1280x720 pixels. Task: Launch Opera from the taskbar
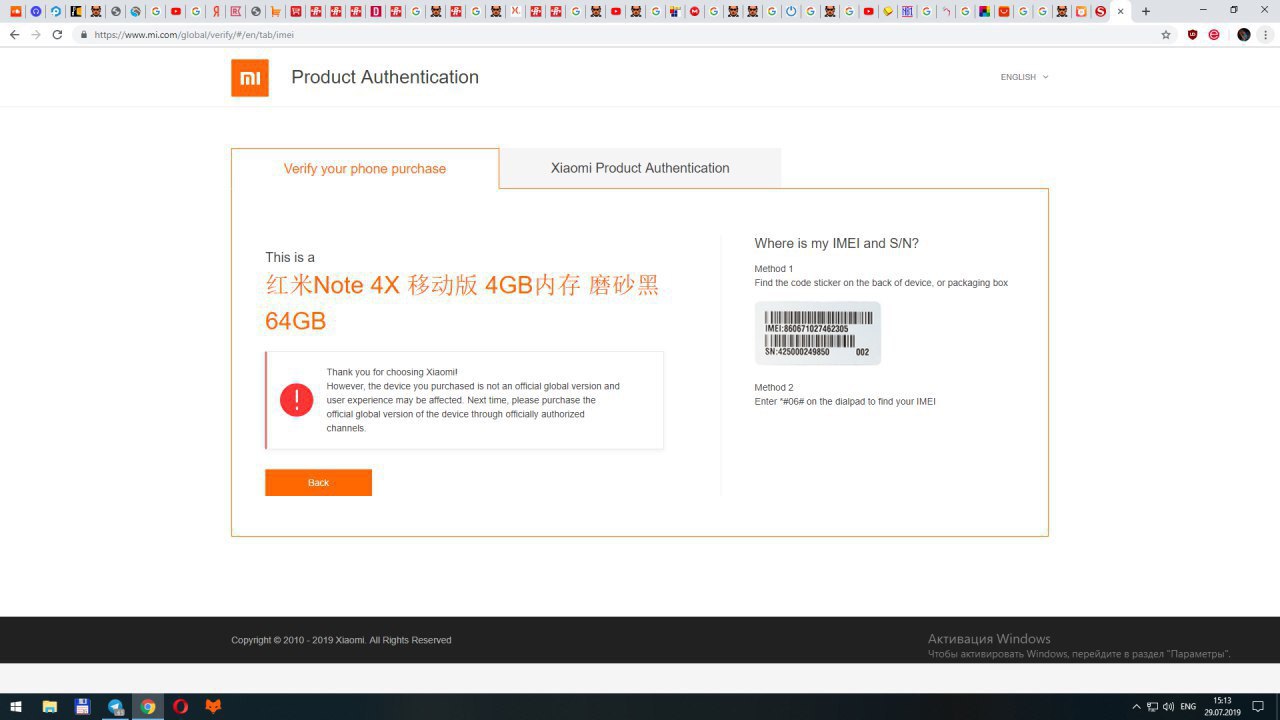[x=180, y=706]
